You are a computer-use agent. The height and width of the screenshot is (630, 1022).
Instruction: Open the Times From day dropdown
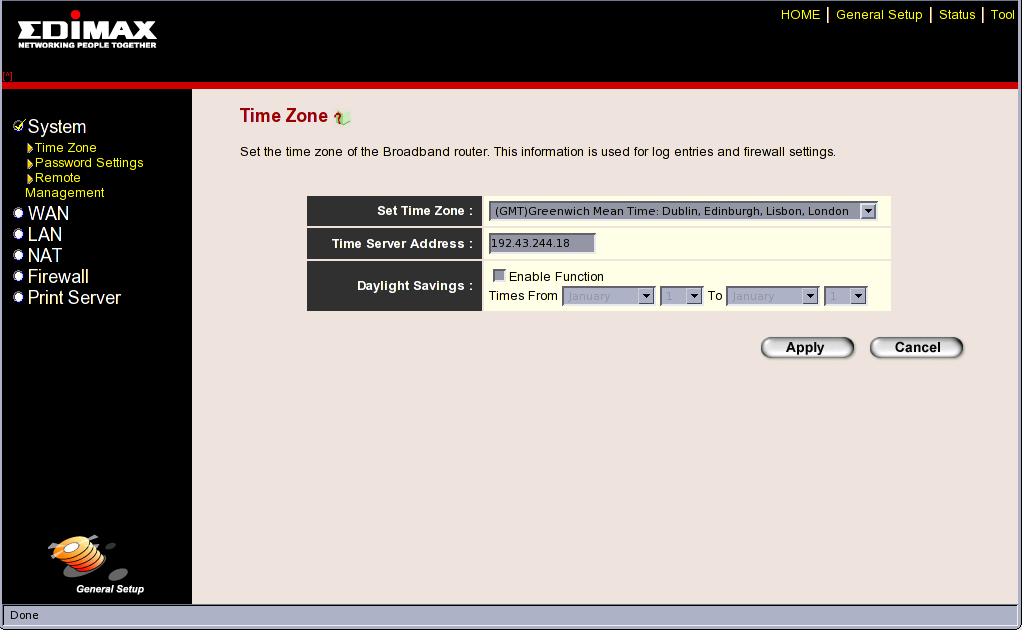[681, 296]
